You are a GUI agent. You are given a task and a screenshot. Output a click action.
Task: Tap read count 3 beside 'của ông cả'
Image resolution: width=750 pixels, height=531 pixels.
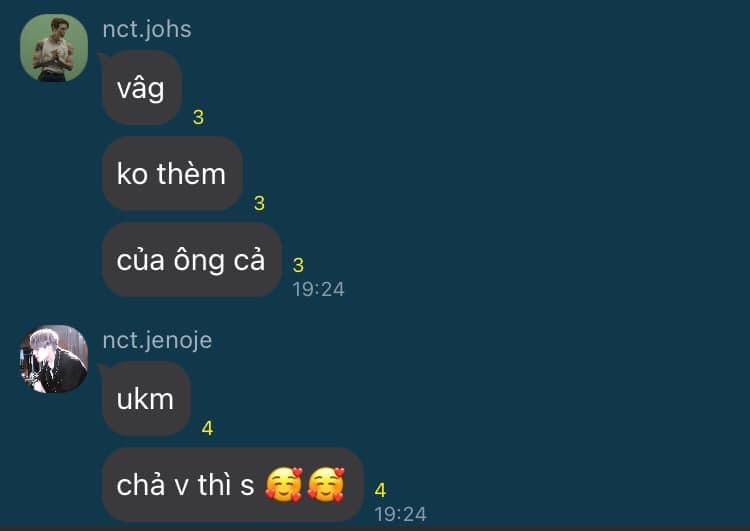click(298, 265)
